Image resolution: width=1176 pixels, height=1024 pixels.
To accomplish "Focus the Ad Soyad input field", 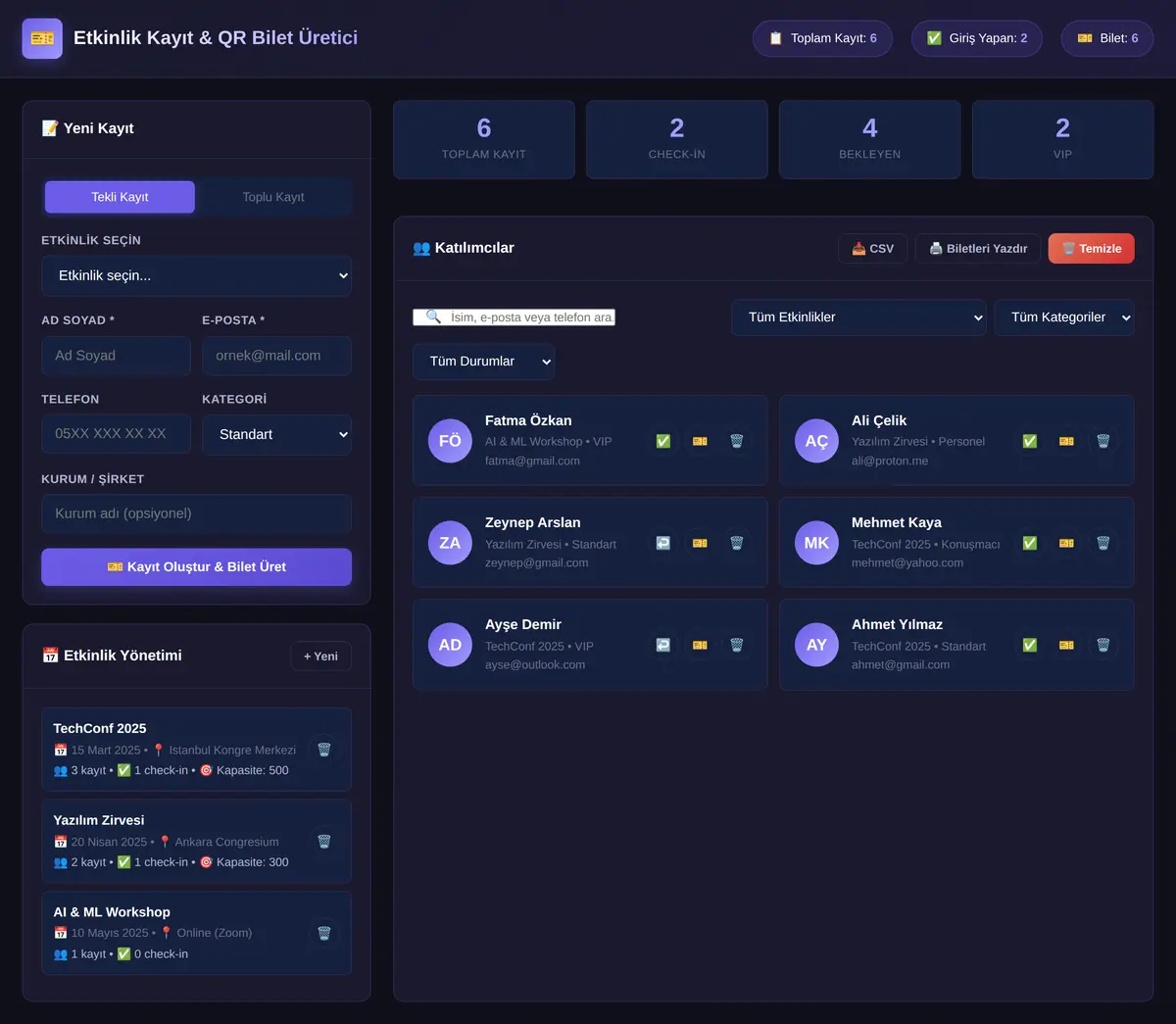I will (x=116, y=356).
